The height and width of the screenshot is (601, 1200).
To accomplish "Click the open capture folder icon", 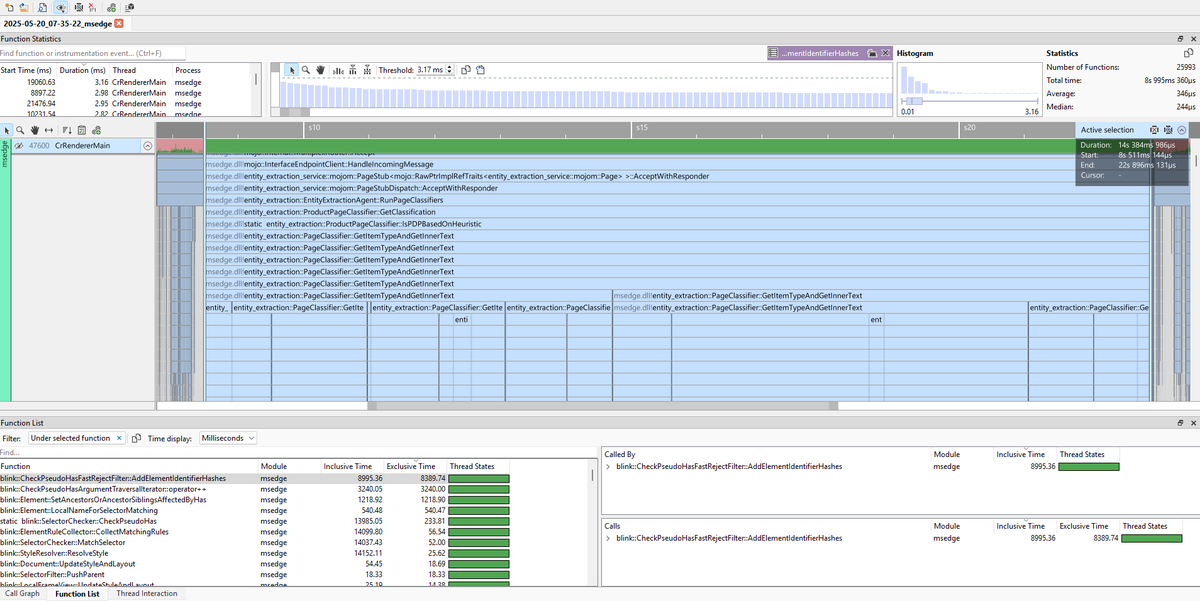I will (x=24, y=7).
